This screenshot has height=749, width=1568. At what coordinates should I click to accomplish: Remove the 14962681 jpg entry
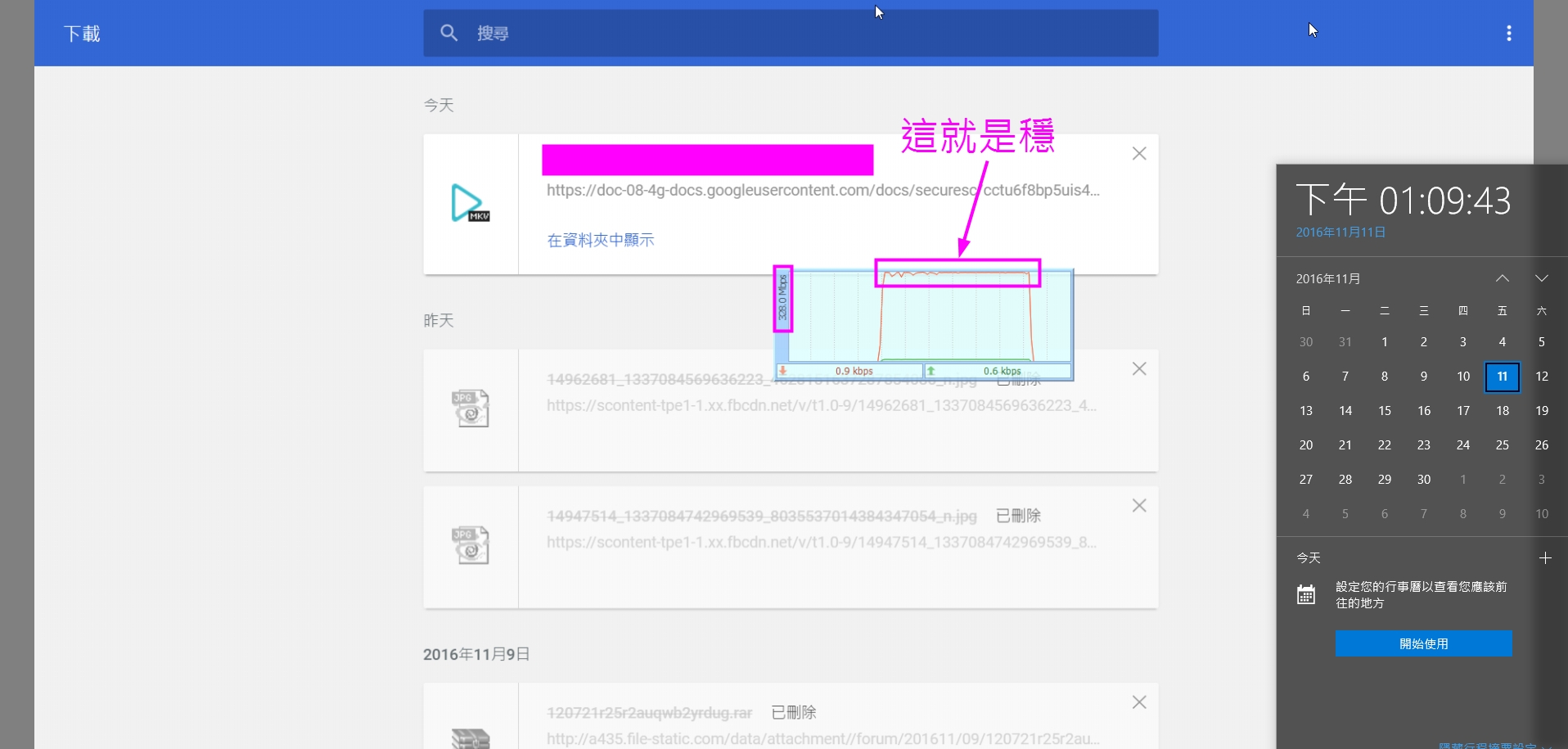click(1139, 369)
